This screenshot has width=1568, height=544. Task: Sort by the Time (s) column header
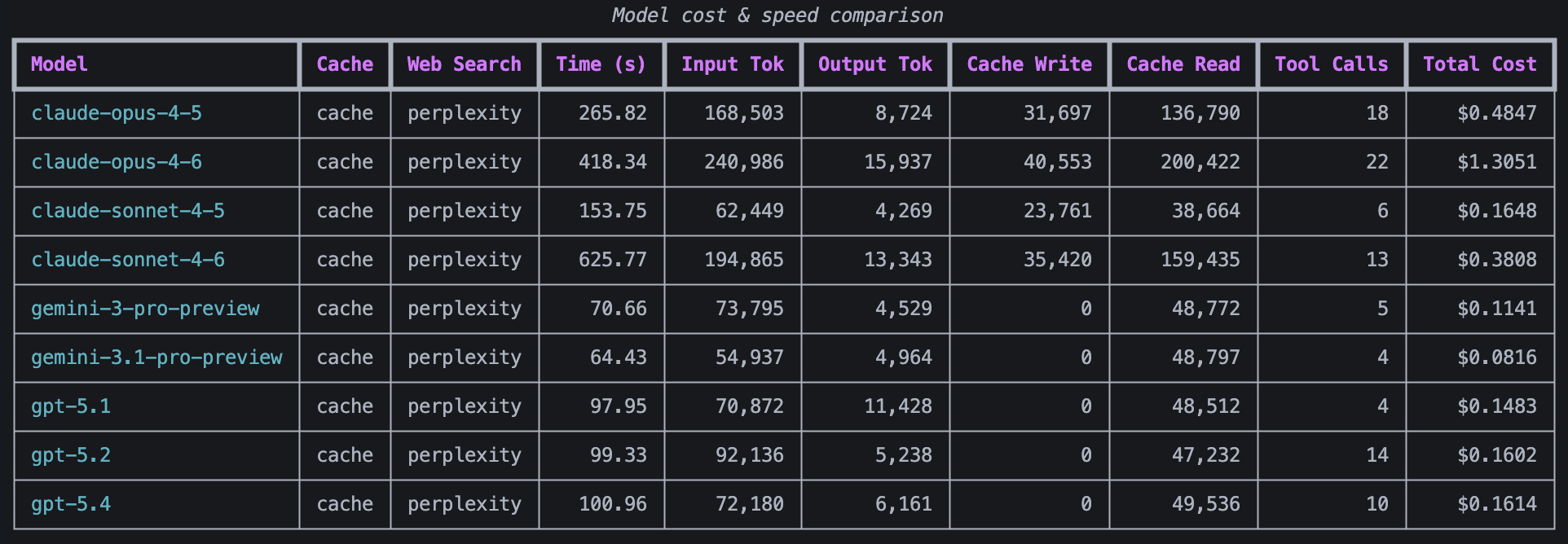601,64
